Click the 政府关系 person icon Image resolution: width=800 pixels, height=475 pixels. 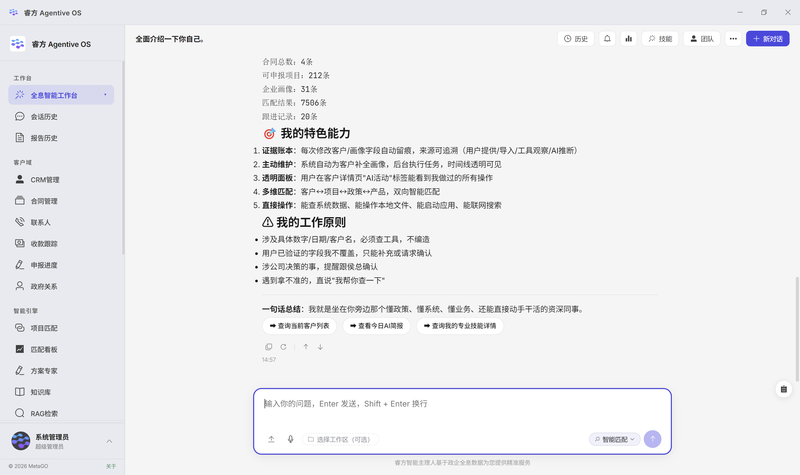tap(19, 286)
